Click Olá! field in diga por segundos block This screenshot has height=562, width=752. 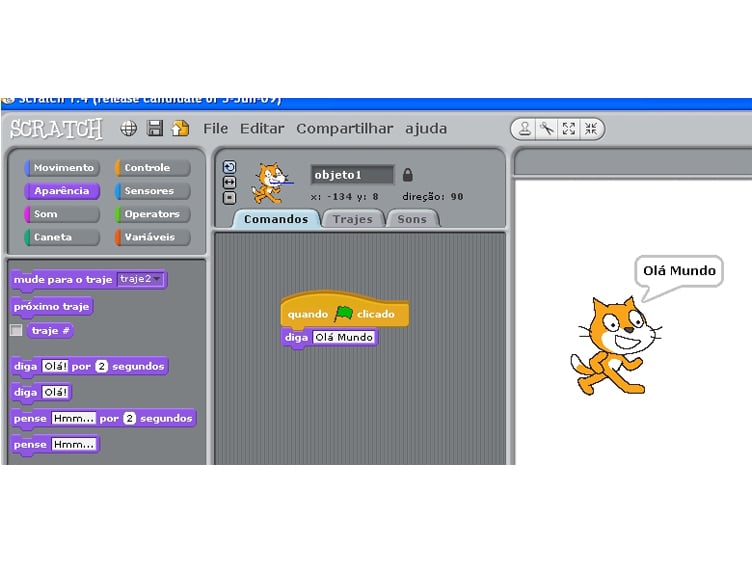56,366
